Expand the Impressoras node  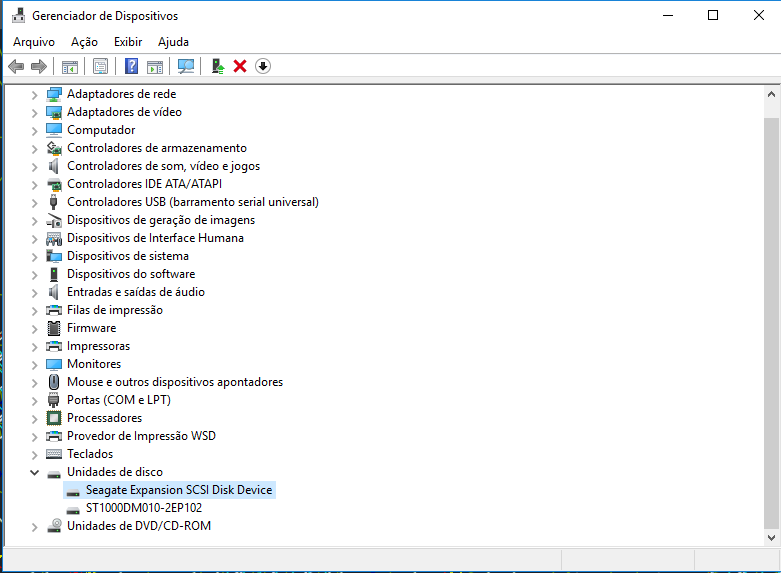(x=34, y=347)
